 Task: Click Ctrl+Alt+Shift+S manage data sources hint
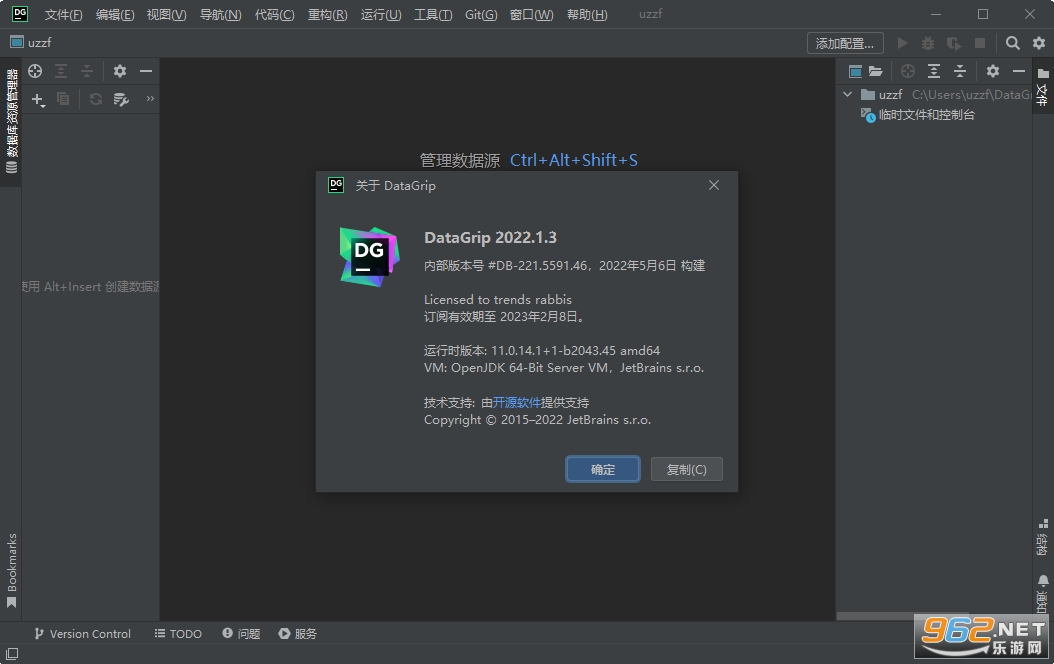(573, 160)
